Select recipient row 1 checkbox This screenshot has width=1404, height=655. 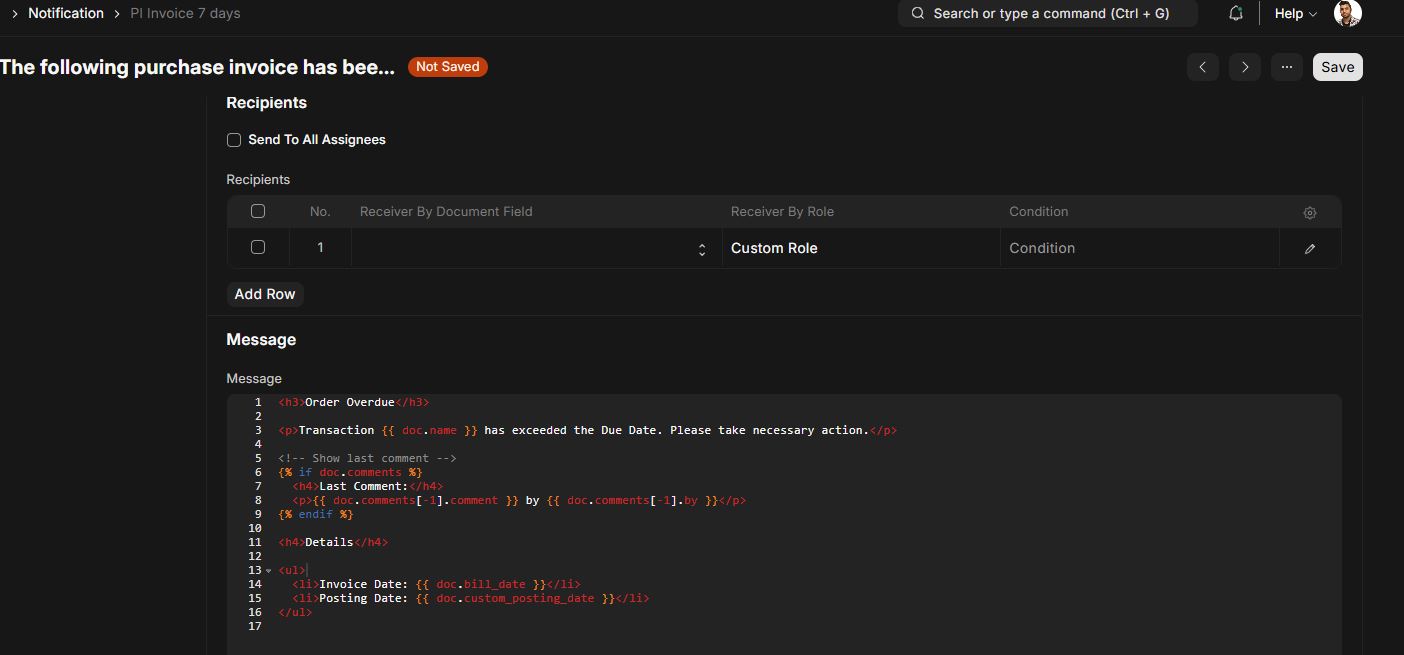coord(258,247)
